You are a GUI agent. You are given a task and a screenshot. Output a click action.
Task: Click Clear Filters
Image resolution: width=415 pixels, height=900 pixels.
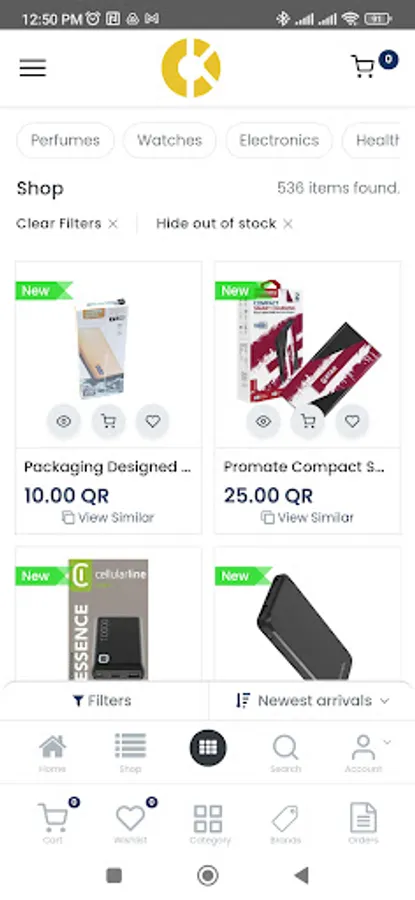coord(59,223)
